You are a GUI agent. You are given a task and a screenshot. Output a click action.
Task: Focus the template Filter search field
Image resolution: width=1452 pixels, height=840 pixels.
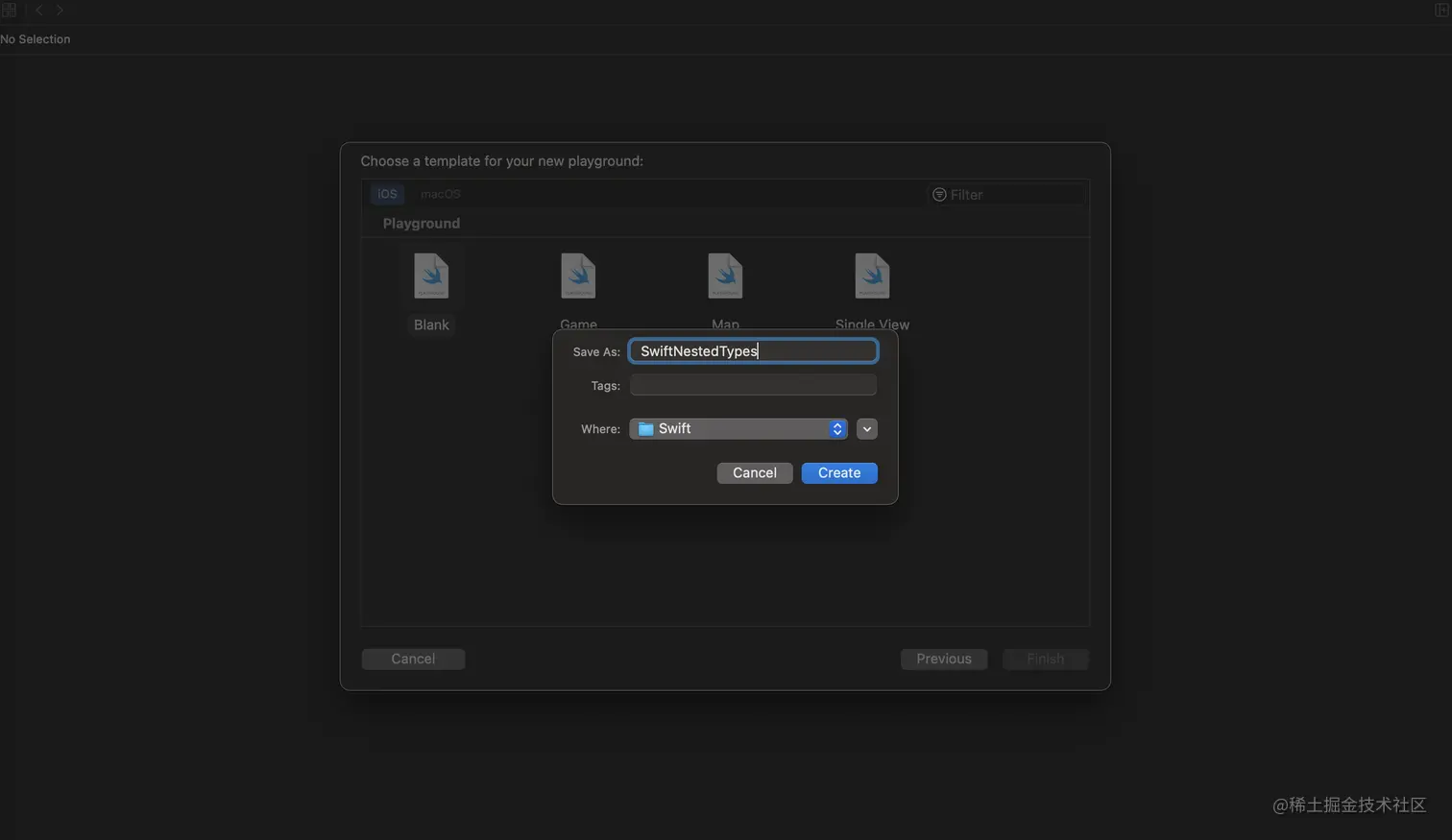click(x=1007, y=195)
